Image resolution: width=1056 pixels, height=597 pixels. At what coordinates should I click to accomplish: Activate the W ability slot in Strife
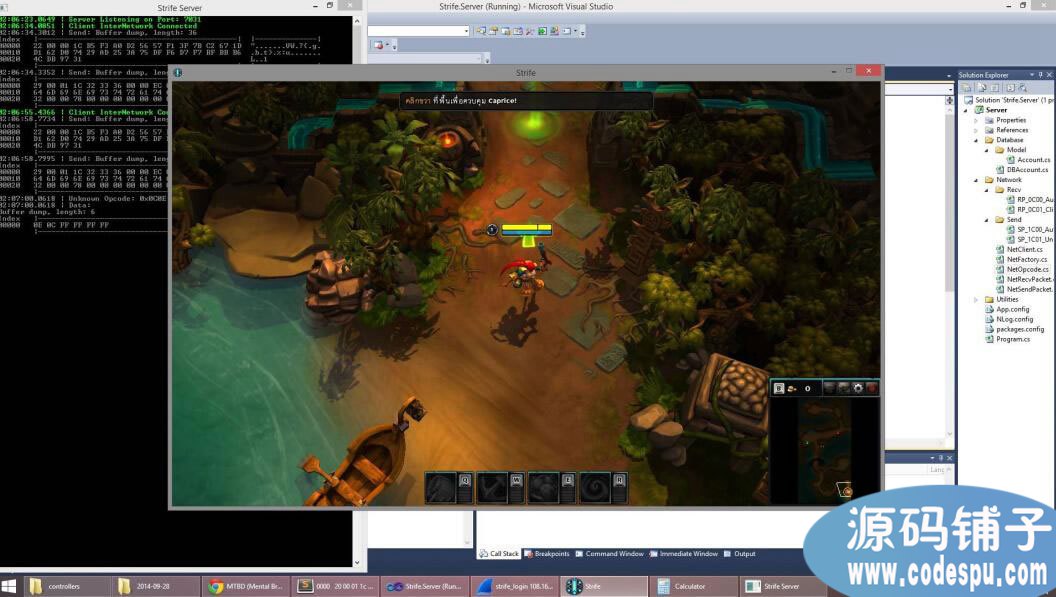coord(500,488)
